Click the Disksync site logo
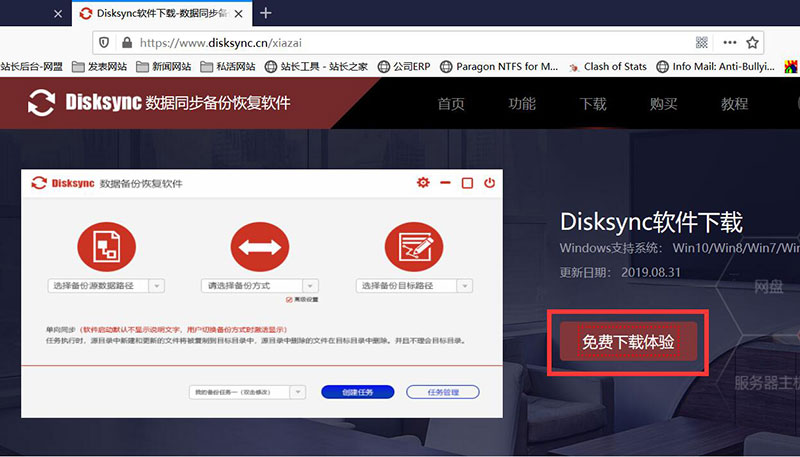The height and width of the screenshot is (457, 800). tap(159, 103)
